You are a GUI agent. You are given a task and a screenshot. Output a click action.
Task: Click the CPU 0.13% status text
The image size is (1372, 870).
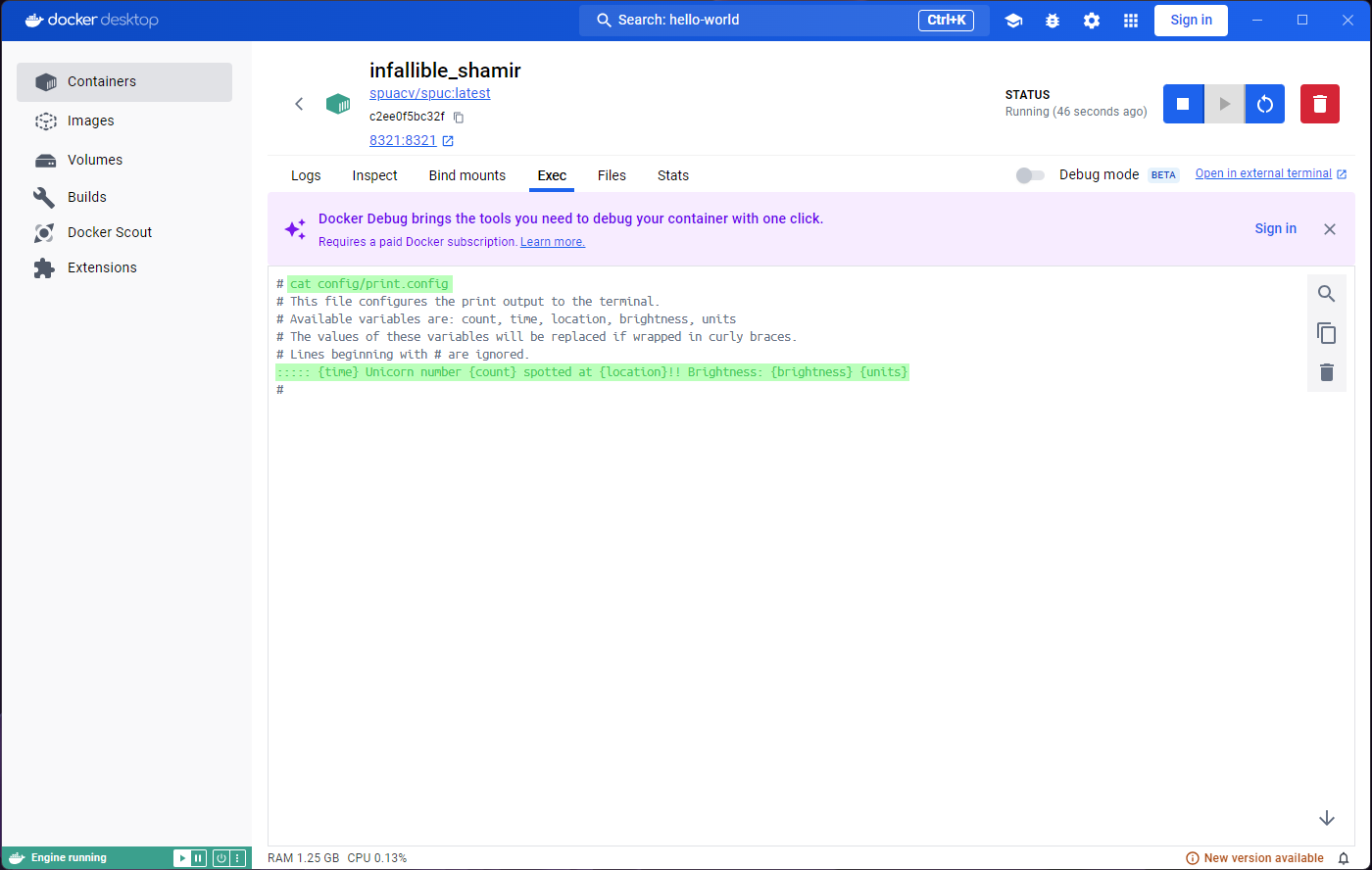[x=377, y=858]
